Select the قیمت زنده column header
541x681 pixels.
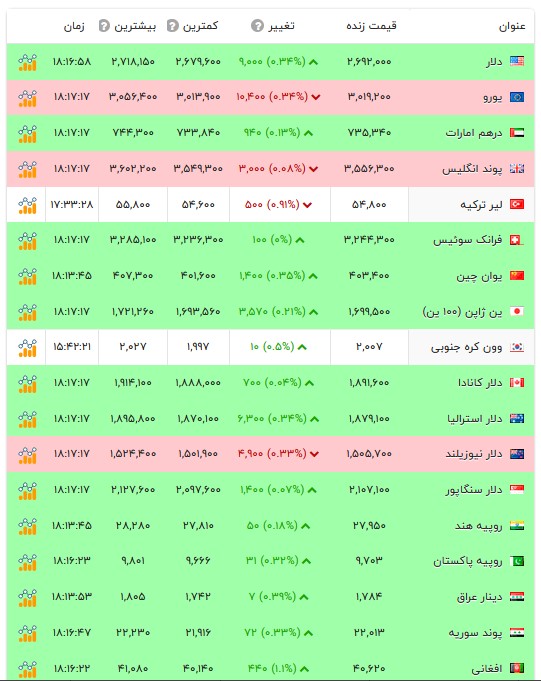(x=371, y=26)
